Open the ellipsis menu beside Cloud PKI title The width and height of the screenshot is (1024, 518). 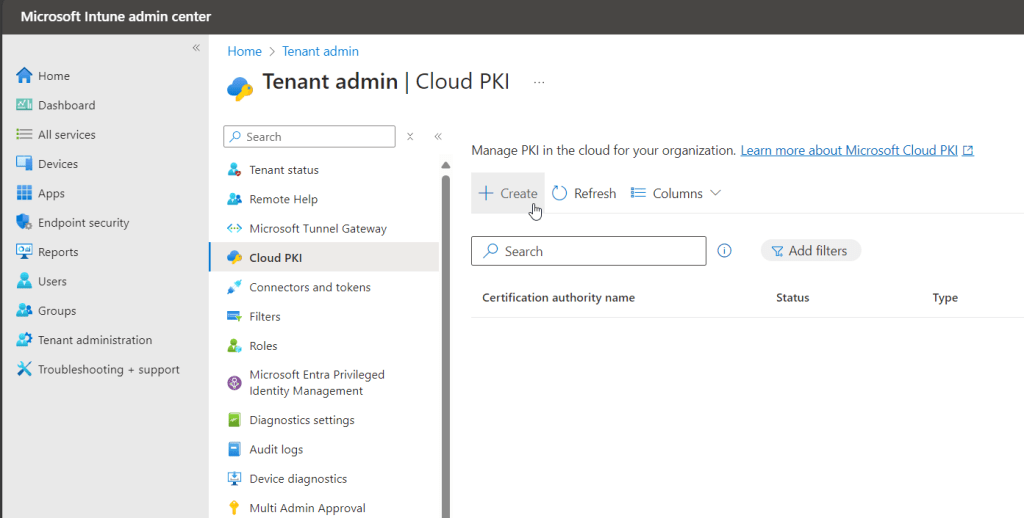click(x=539, y=83)
